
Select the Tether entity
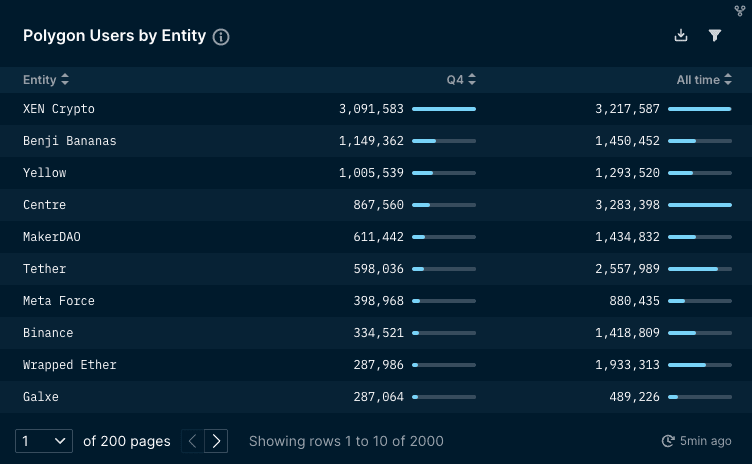tap(45, 269)
